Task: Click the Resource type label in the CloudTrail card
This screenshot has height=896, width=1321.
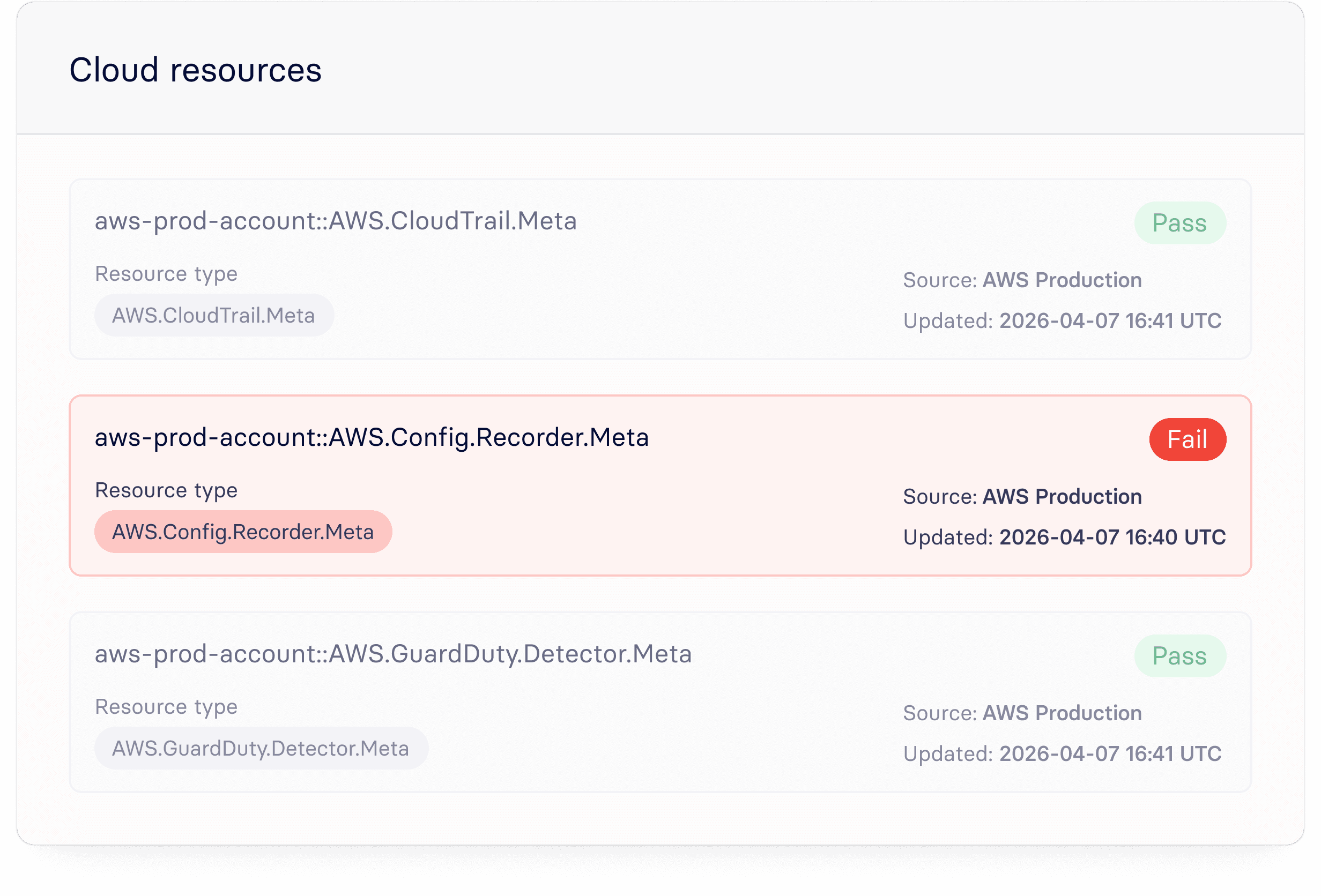Action: coord(166,274)
